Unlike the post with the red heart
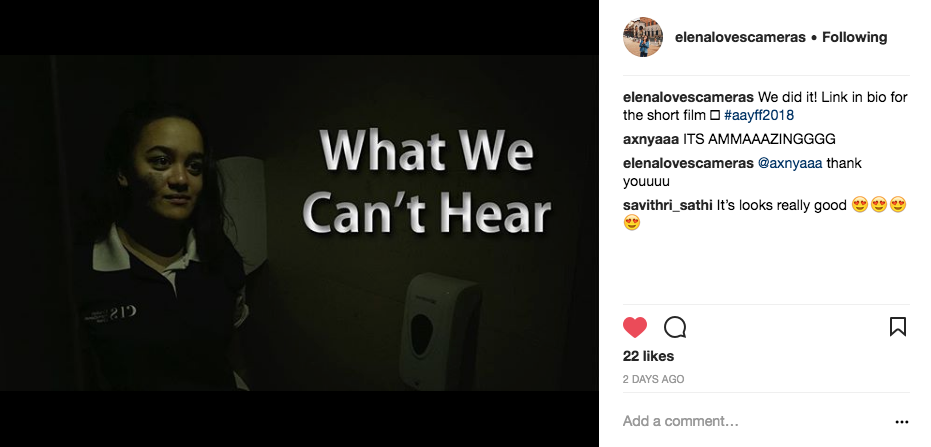Screen dimensions: 931x447 coord(635,327)
